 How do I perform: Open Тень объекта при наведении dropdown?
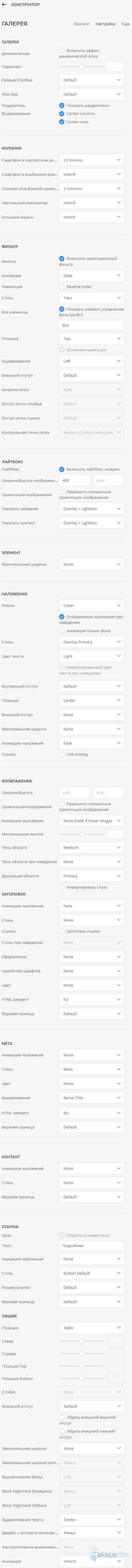(91, 862)
